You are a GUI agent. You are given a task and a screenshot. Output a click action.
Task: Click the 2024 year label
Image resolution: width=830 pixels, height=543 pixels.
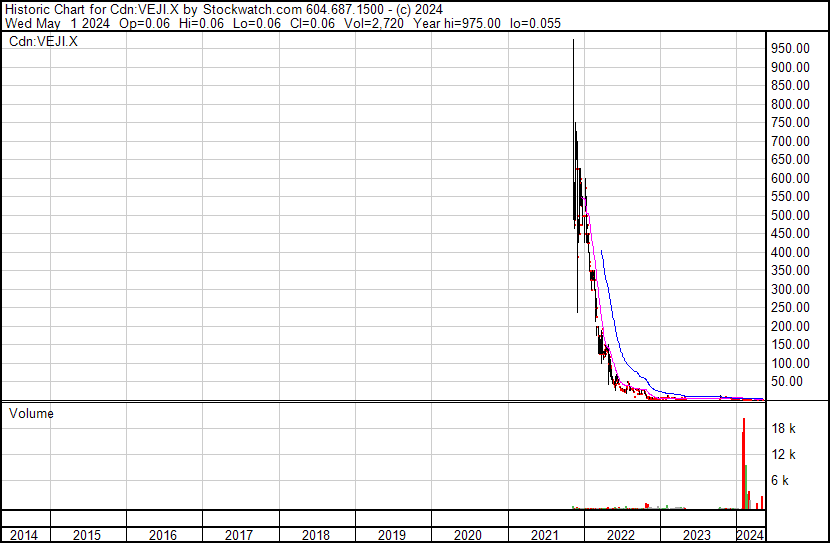pyautogui.click(x=751, y=535)
